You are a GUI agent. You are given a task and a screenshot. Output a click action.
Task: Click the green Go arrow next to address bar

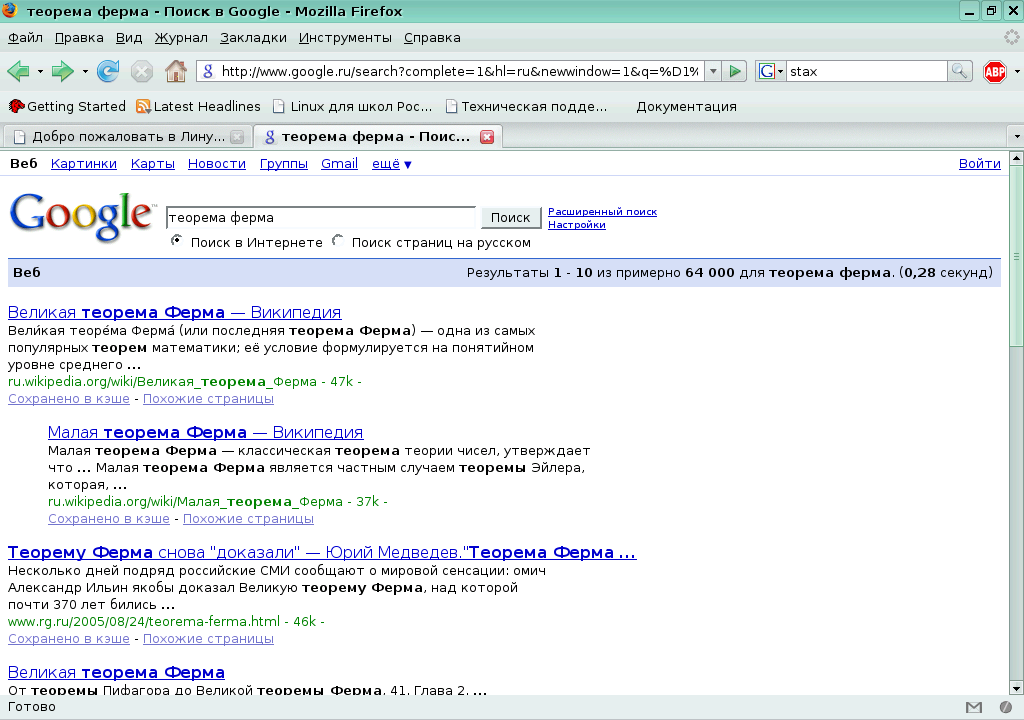pos(735,71)
